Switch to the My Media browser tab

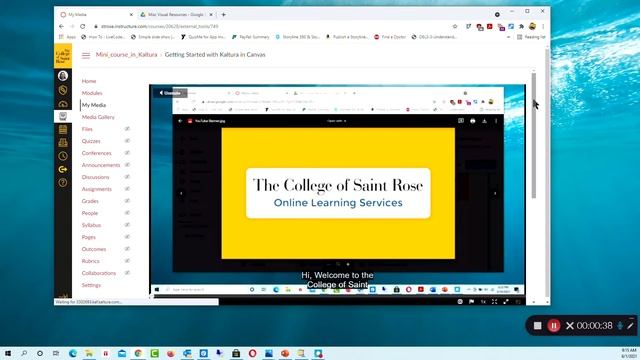click(96, 14)
